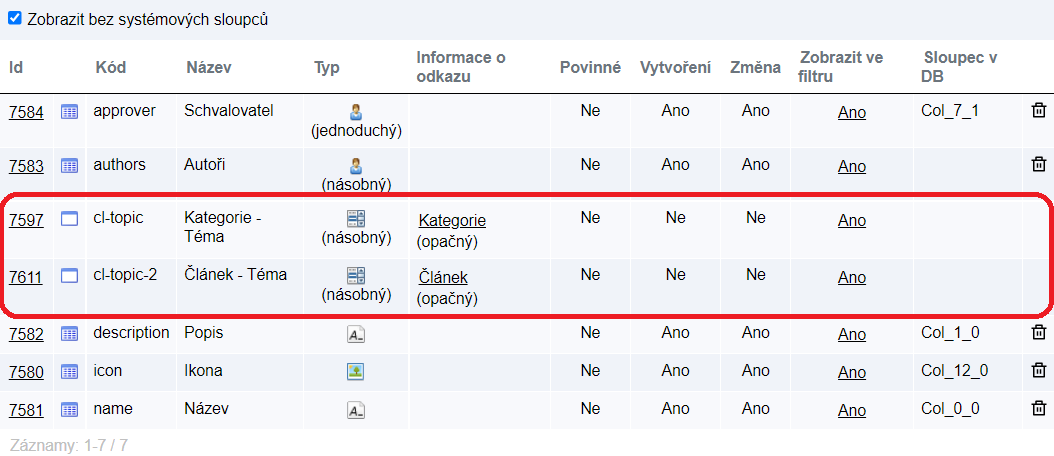This screenshot has height=456, width=1054.
Task: Delete the icon column using trash icon
Action: pyautogui.click(x=1039, y=371)
